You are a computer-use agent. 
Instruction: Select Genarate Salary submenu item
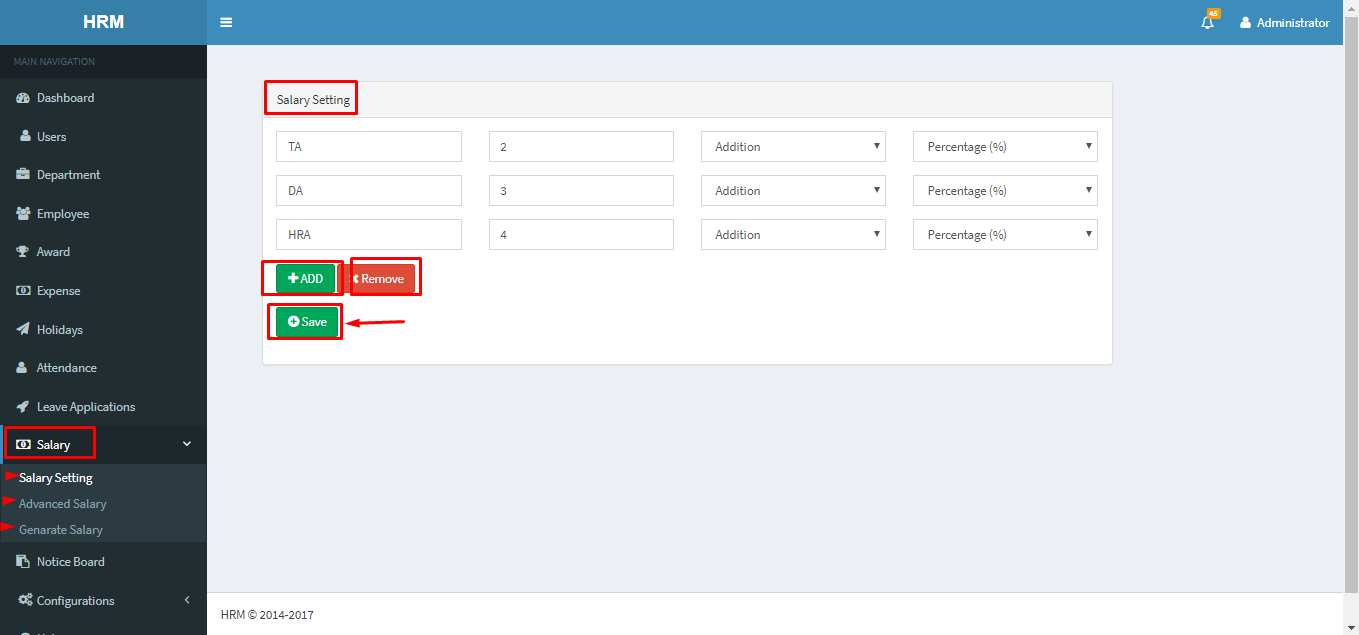[61, 530]
